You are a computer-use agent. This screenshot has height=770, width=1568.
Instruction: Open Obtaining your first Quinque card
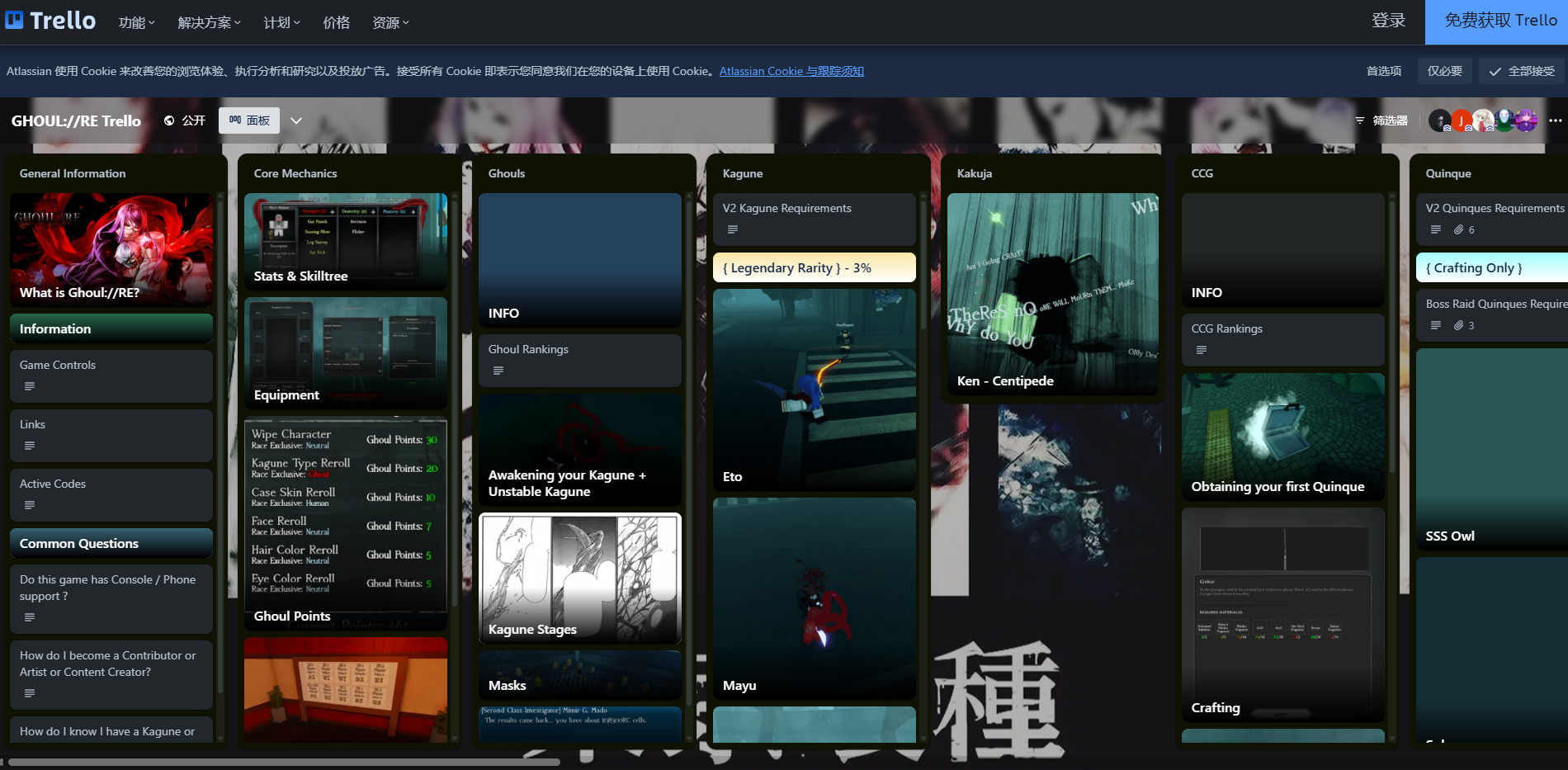pyautogui.click(x=1283, y=437)
